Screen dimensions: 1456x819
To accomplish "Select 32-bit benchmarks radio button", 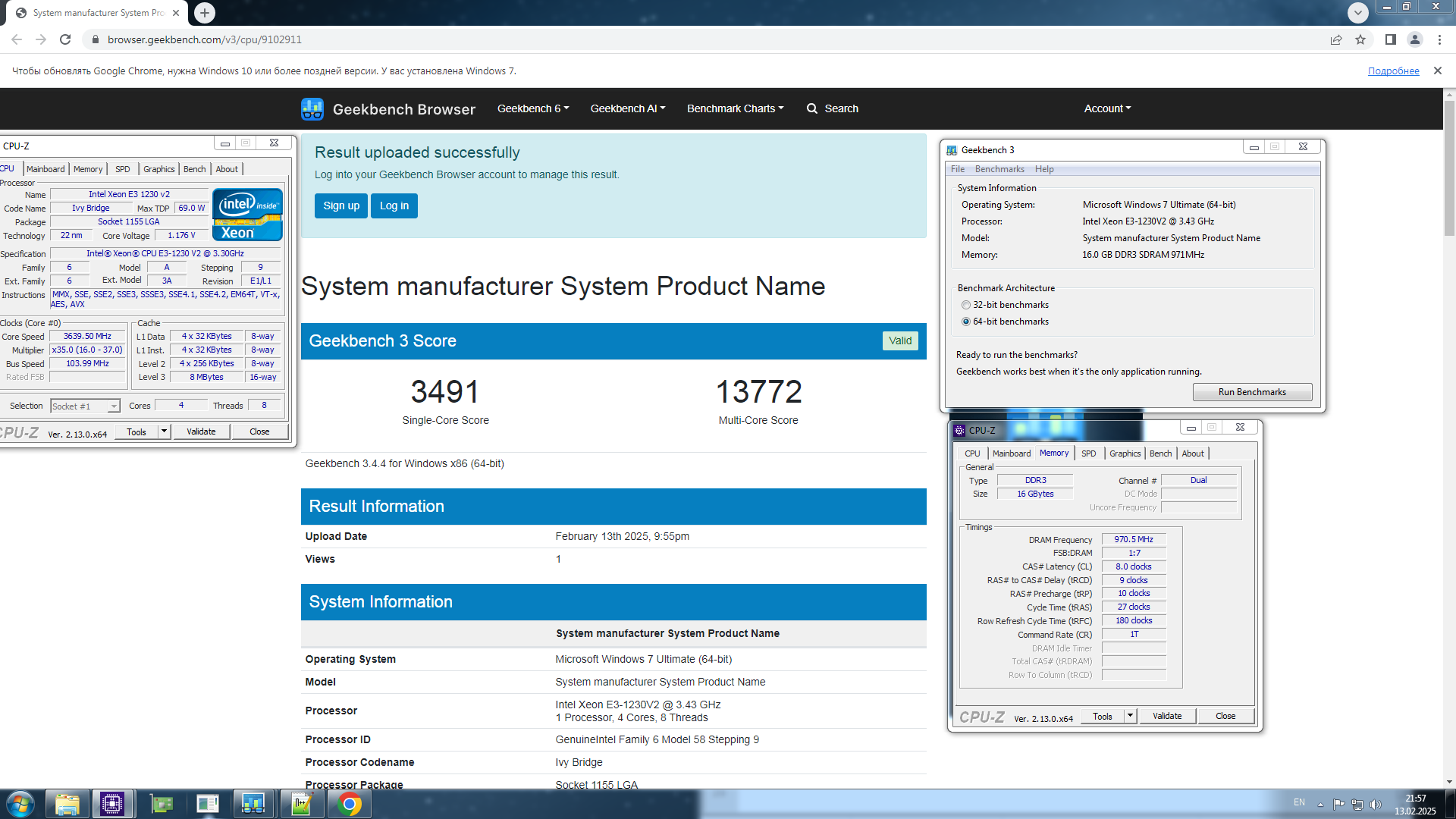I will pyautogui.click(x=966, y=305).
